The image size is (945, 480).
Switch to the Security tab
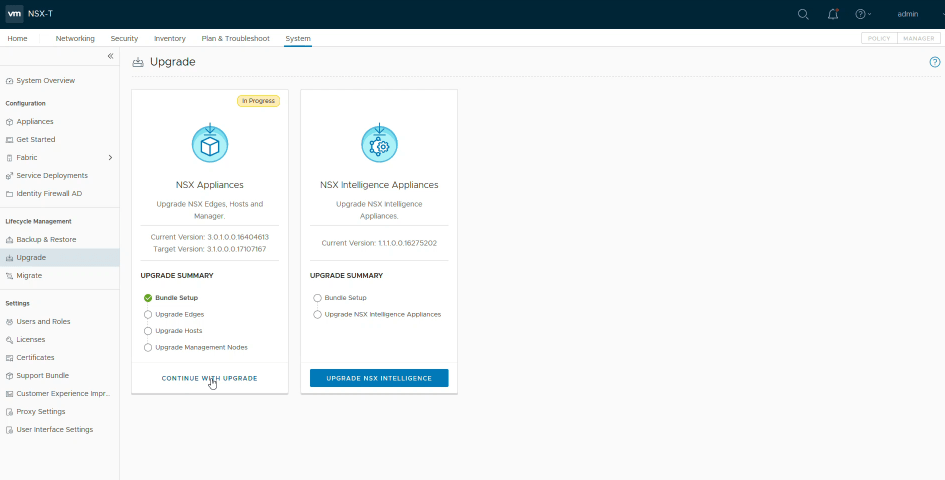[x=124, y=38]
